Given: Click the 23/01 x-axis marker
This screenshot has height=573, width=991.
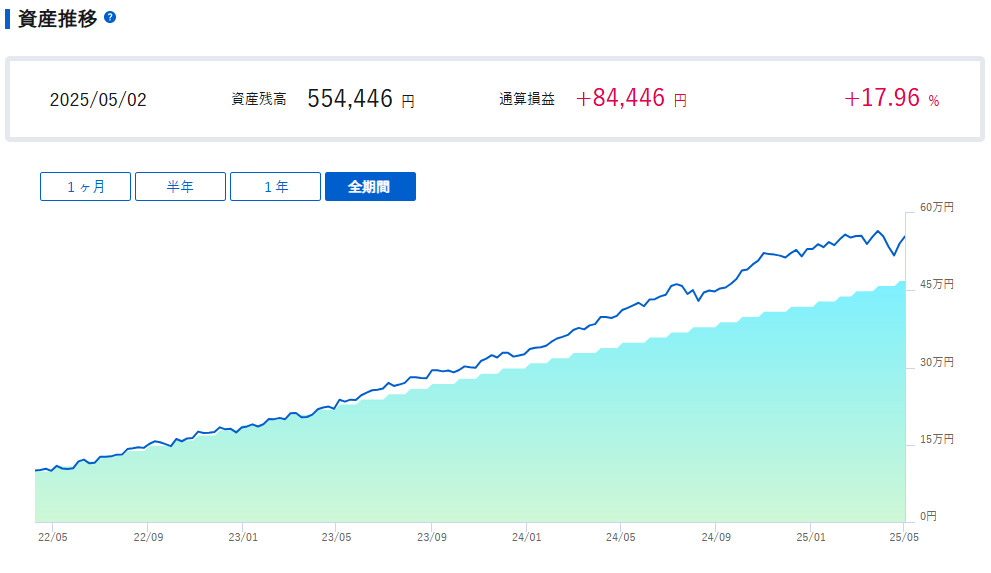Looking at the screenshot, I should 243,537.
